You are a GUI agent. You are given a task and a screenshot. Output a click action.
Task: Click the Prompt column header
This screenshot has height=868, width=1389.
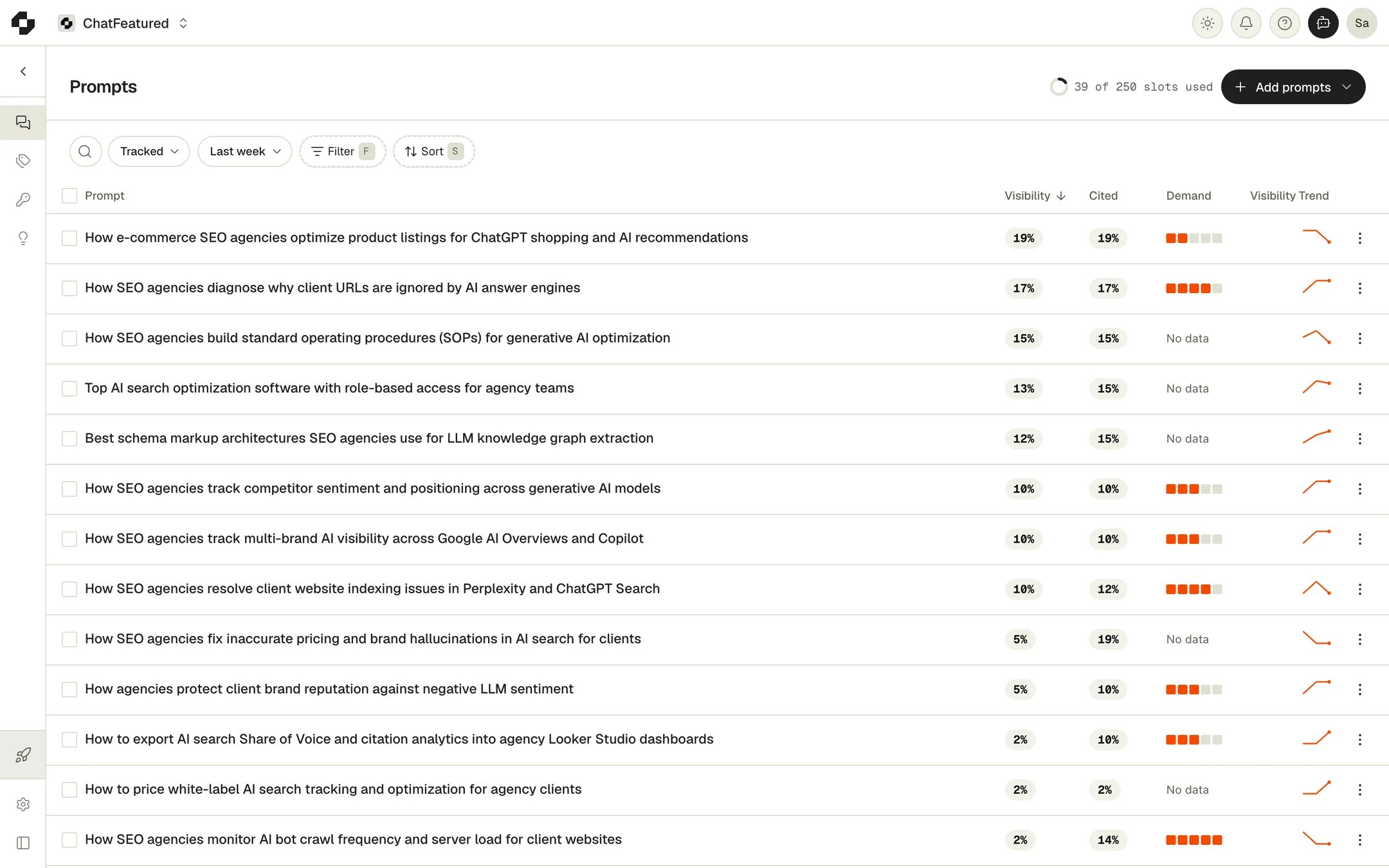tap(105, 195)
